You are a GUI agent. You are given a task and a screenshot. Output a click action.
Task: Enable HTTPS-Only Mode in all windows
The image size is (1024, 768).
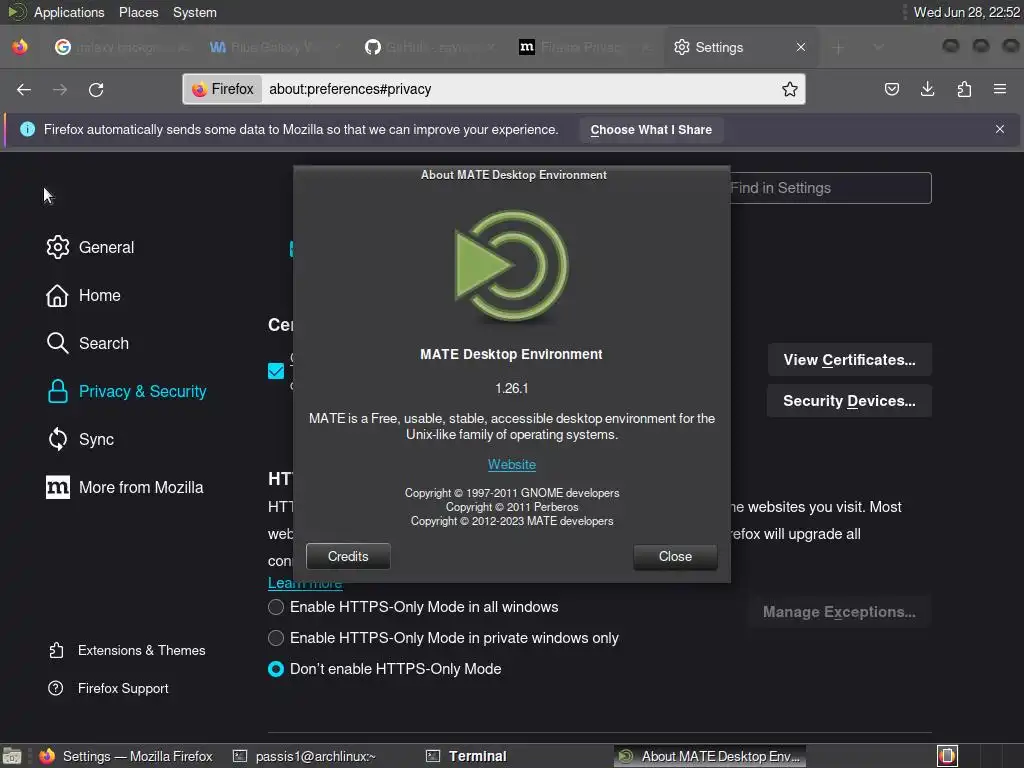[276, 607]
